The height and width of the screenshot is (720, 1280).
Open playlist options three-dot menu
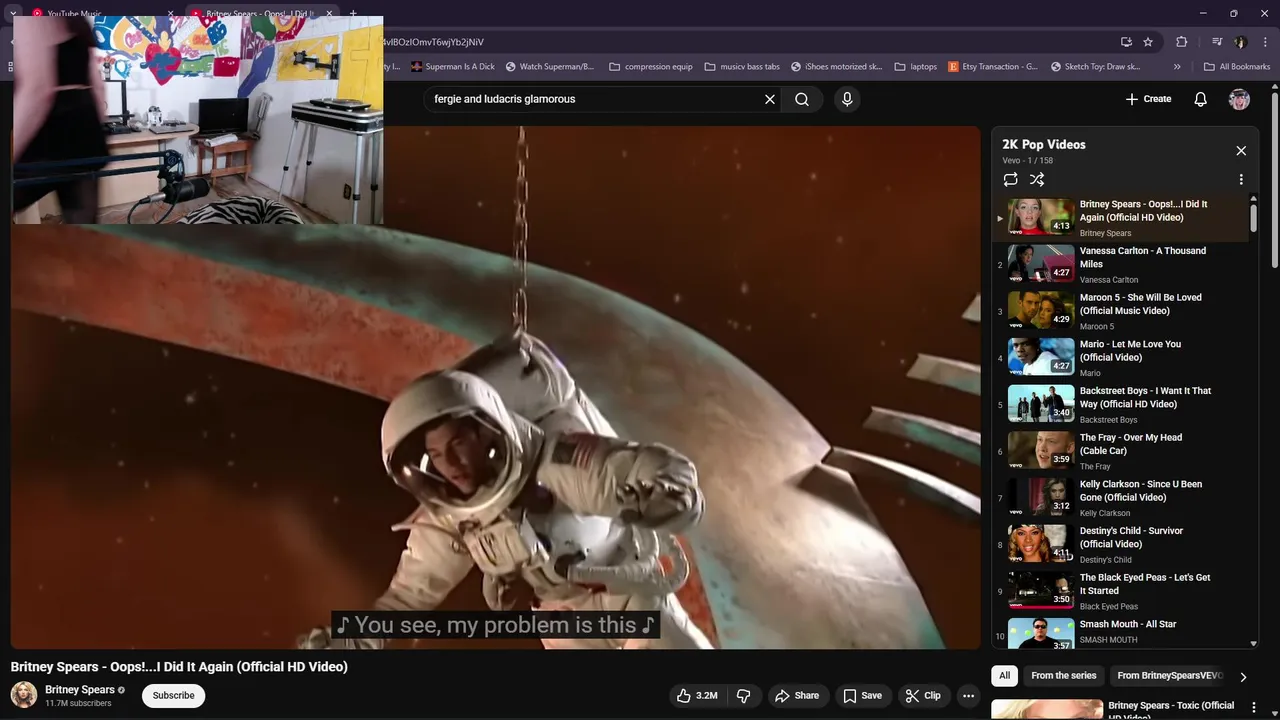1241,180
